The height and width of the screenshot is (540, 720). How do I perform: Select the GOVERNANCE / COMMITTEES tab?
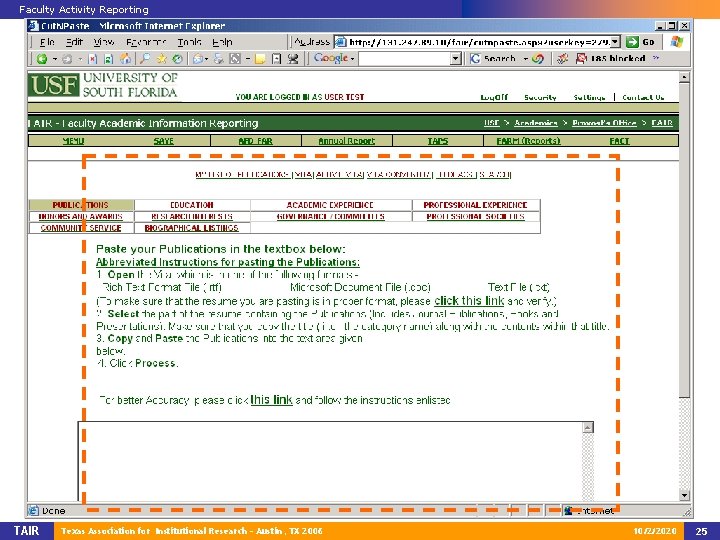[x=331, y=216]
